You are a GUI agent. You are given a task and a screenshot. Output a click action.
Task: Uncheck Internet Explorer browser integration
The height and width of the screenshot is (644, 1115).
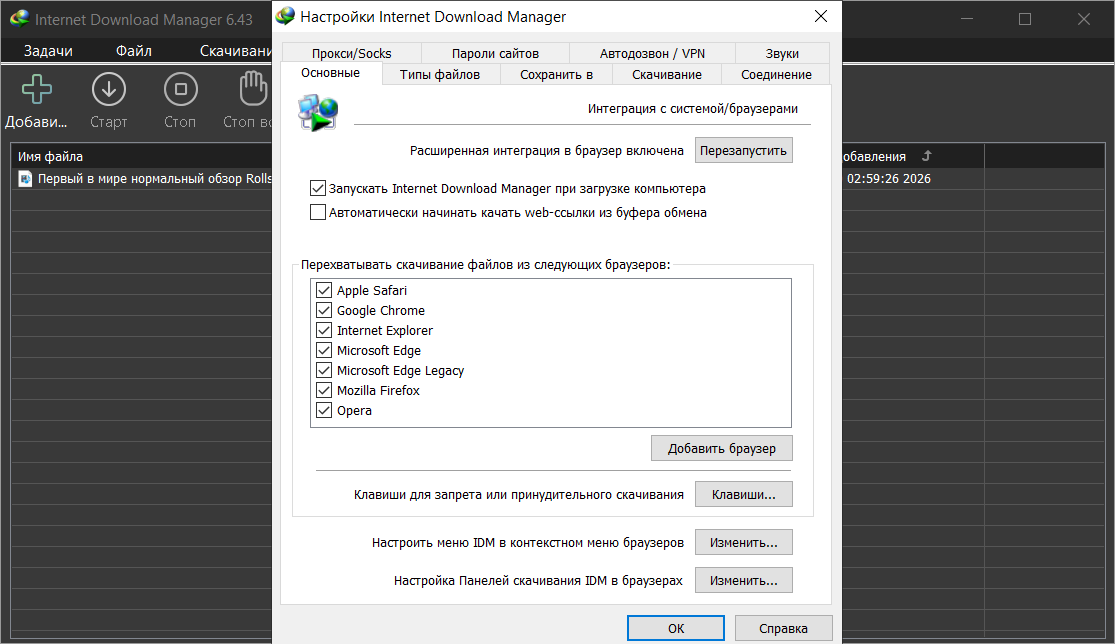point(324,330)
